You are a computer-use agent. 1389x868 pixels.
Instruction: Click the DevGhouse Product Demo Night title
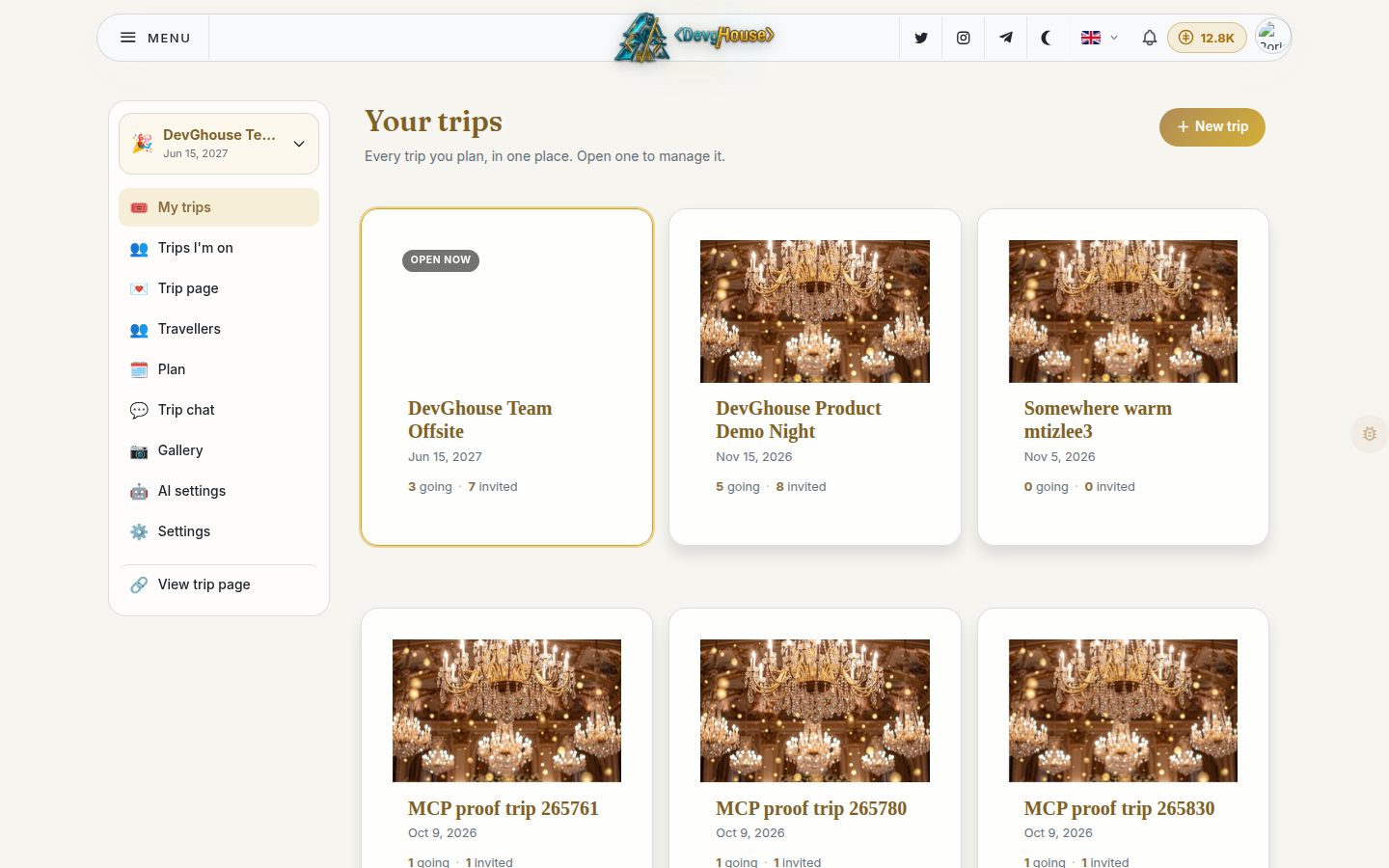point(799,420)
